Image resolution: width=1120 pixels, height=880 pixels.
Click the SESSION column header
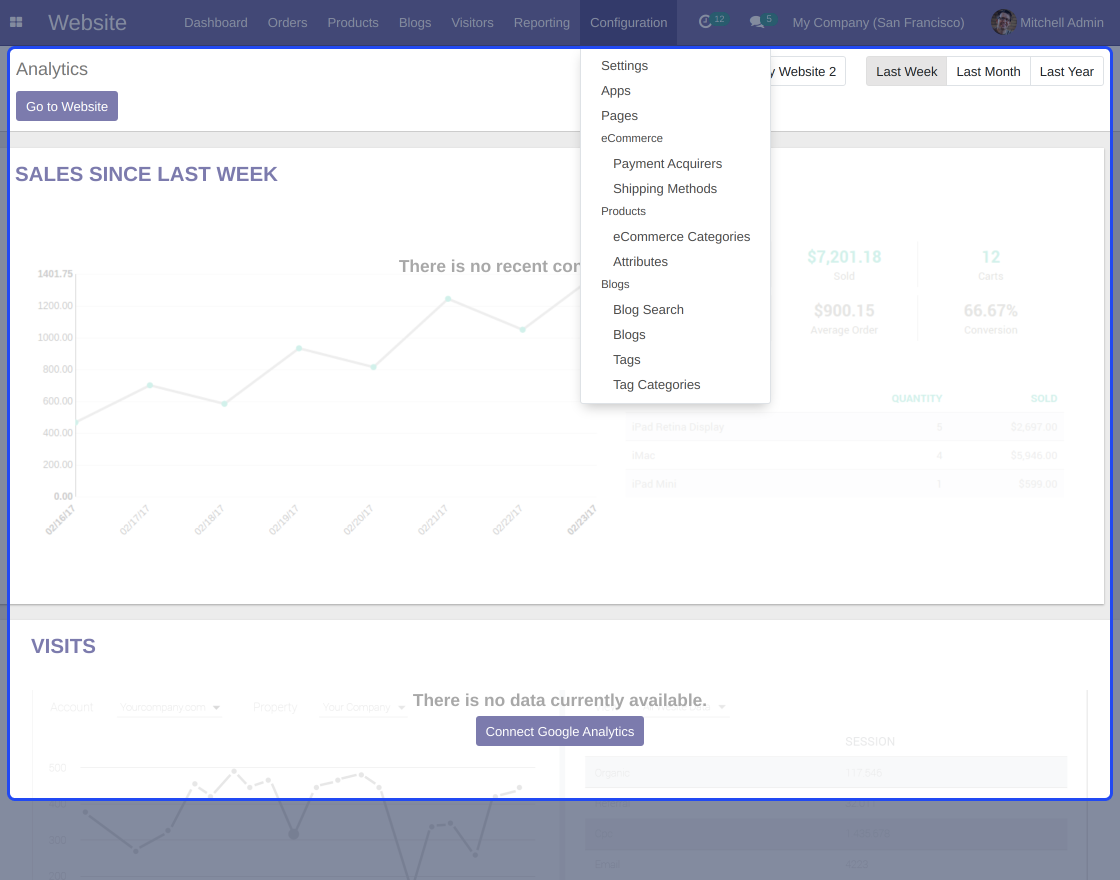[x=869, y=742]
